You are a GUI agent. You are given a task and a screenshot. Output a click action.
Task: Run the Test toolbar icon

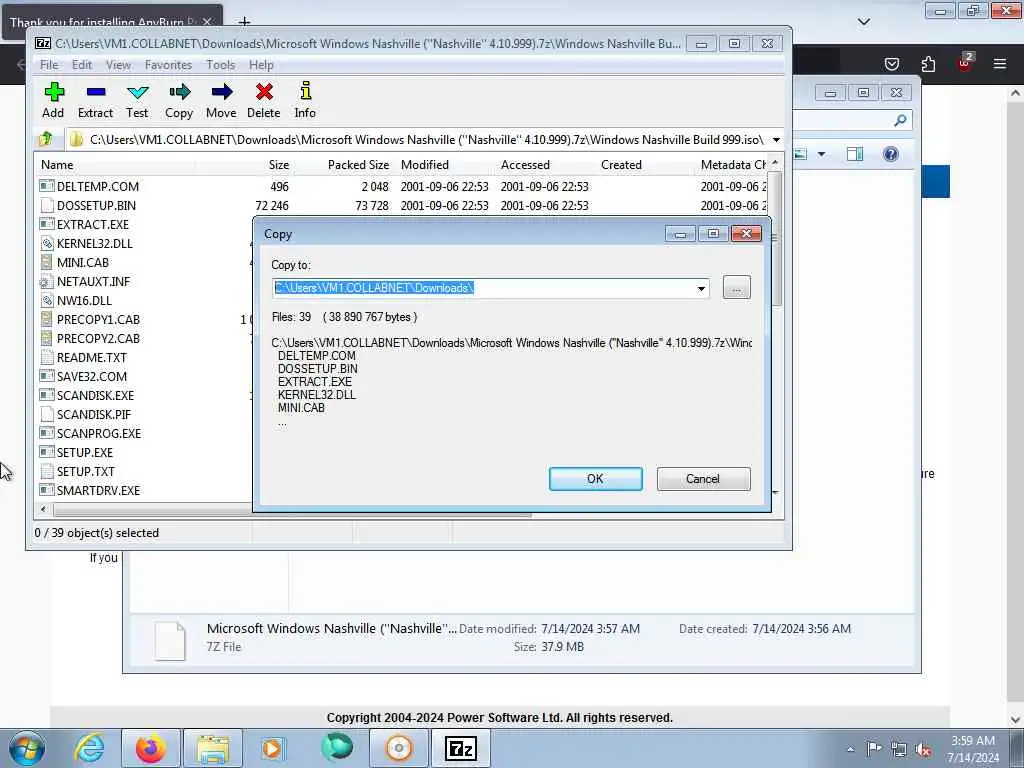point(137,100)
